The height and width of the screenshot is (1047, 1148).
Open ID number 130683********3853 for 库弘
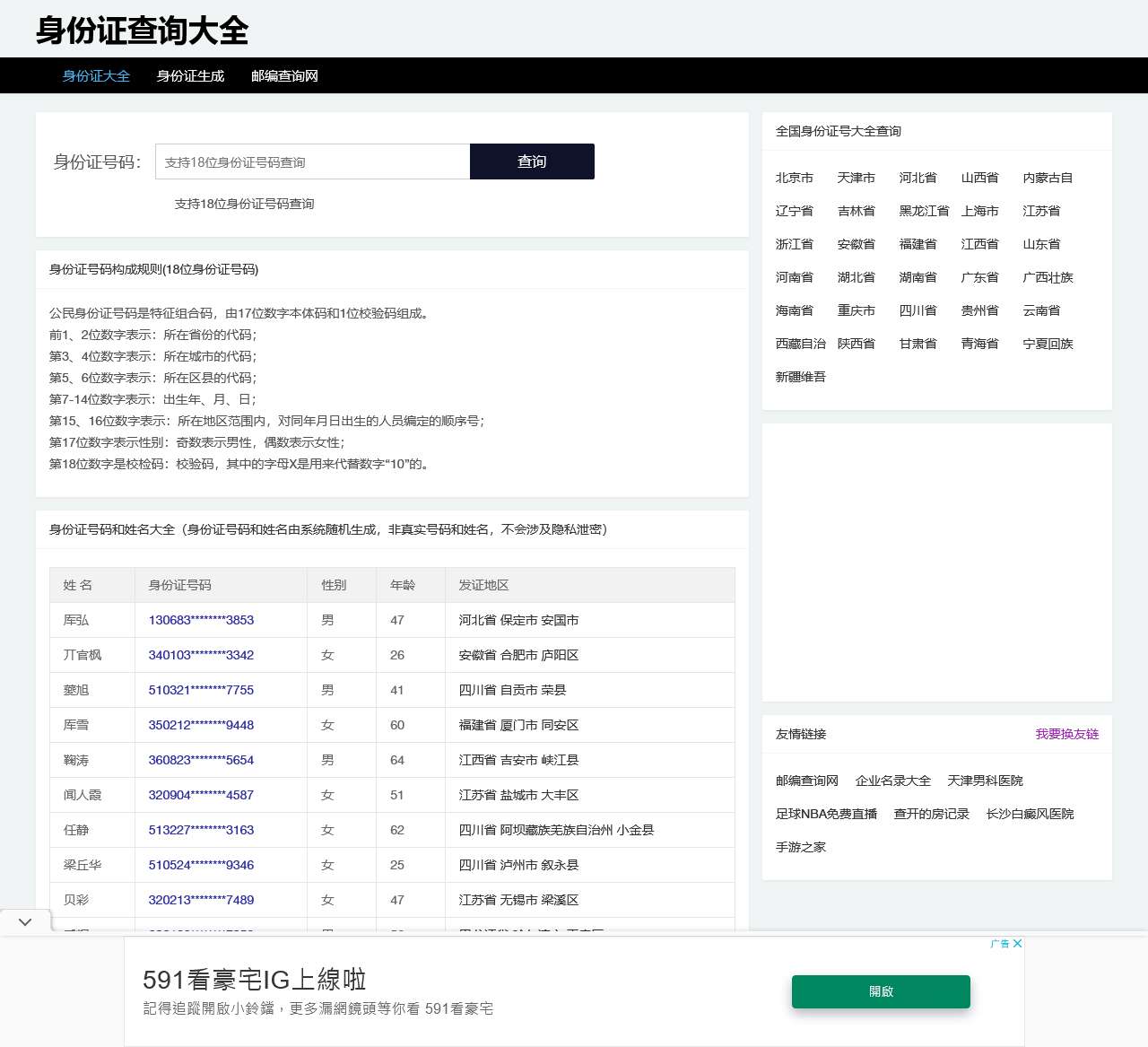pyautogui.click(x=200, y=620)
